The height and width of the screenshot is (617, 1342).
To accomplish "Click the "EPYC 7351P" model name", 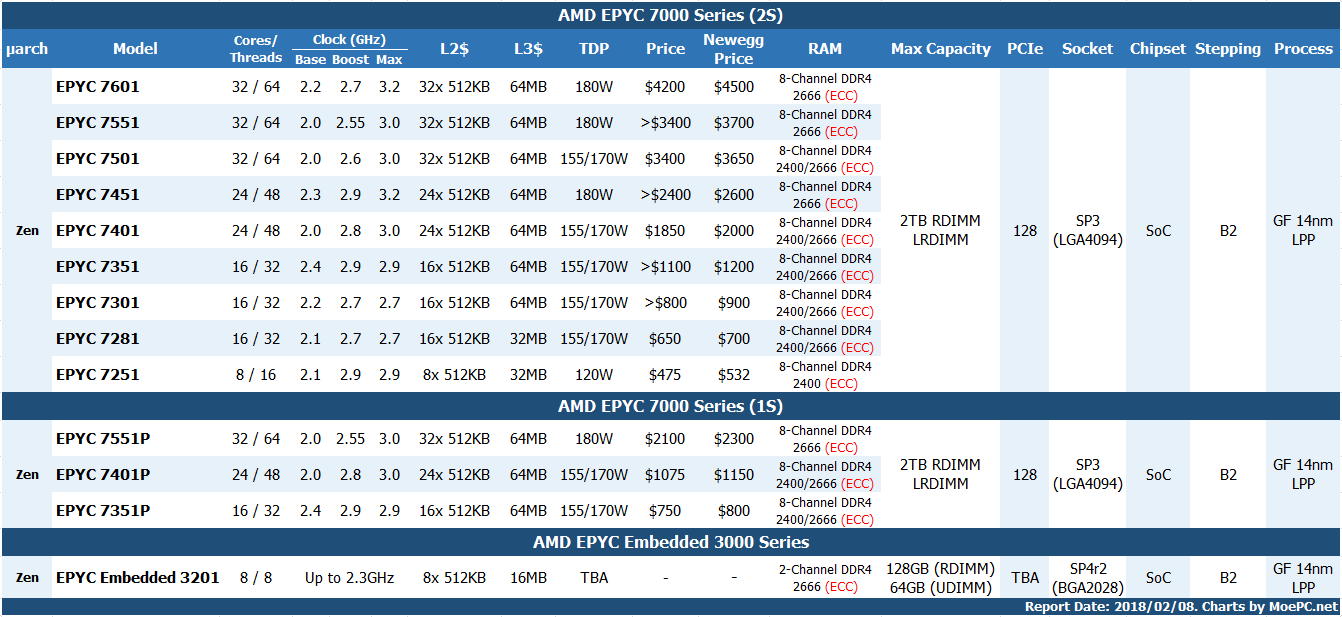I will coord(103,511).
